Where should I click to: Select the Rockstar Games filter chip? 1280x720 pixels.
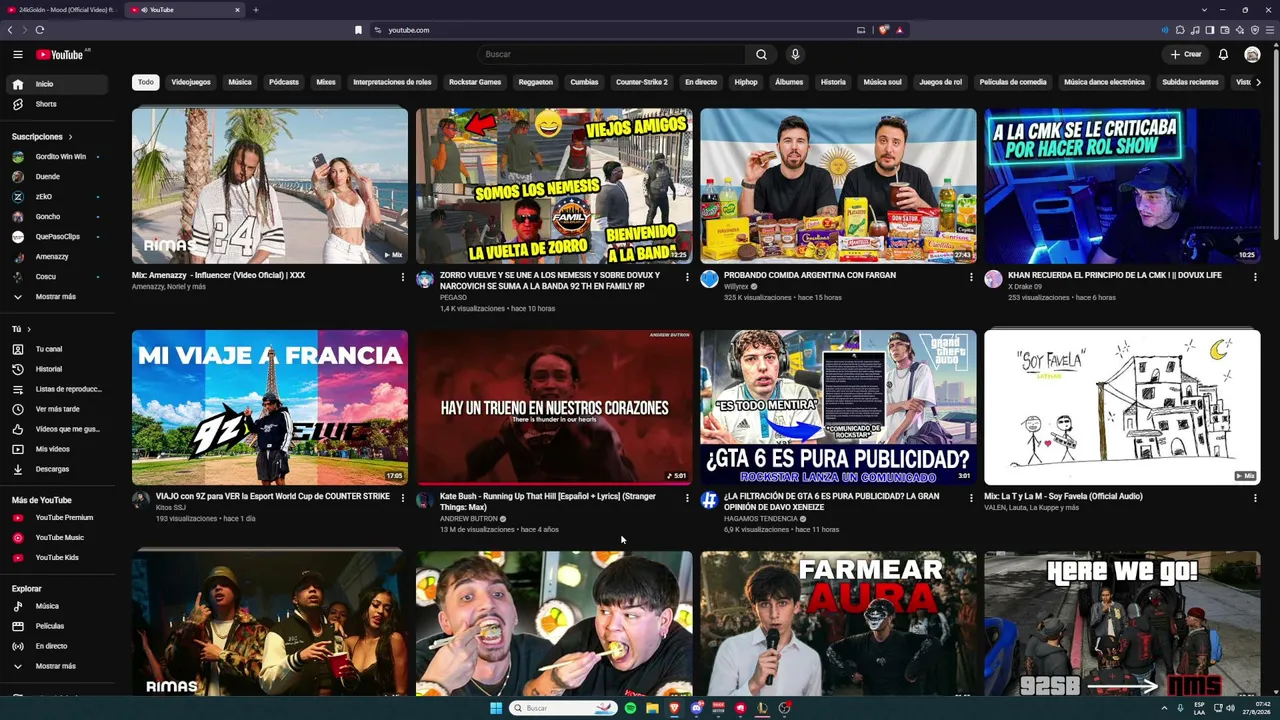point(475,82)
